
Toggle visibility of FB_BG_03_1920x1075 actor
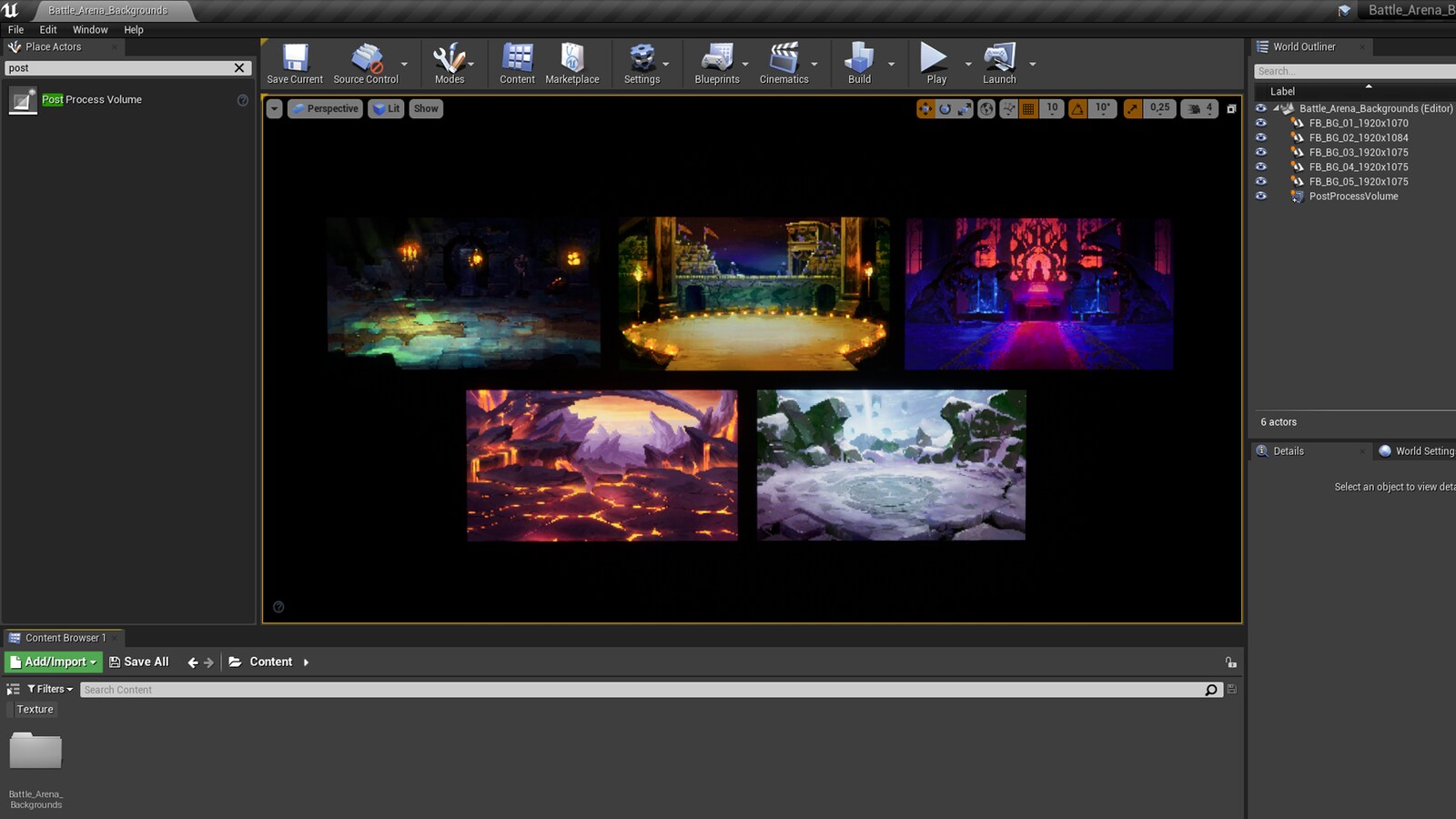click(x=1261, y=152)
